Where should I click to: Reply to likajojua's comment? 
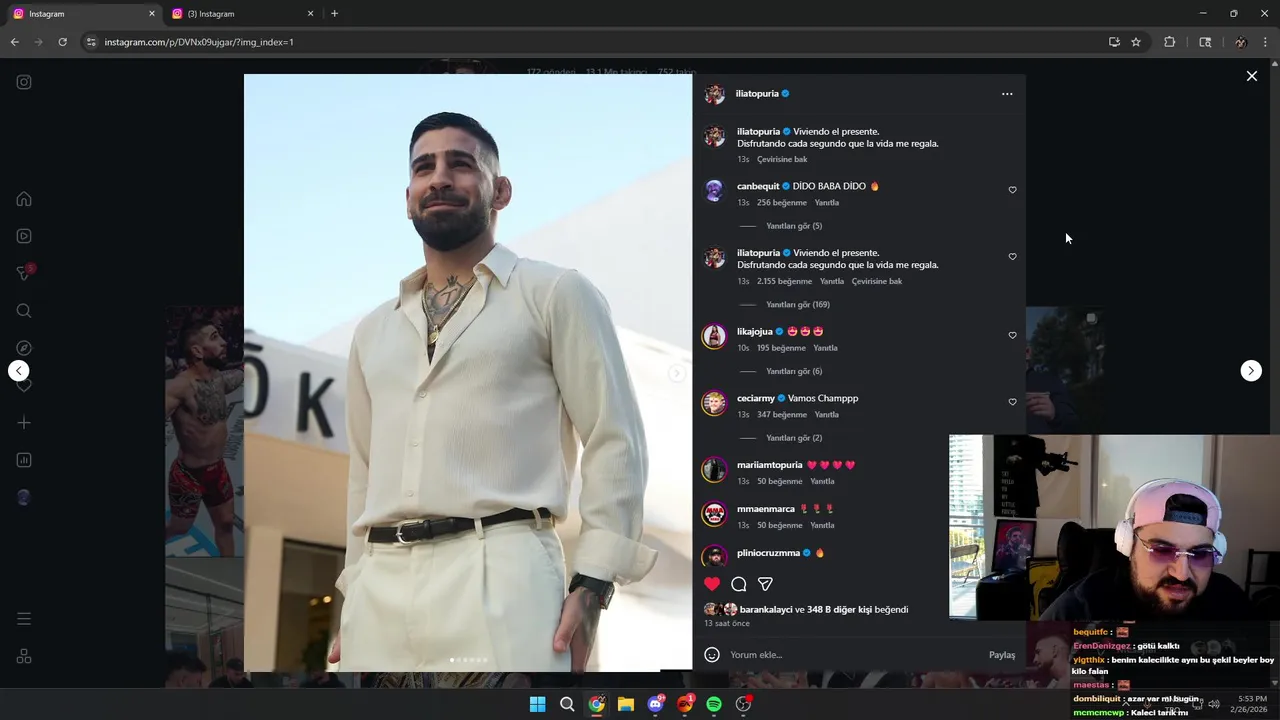[x=825, y=348]
